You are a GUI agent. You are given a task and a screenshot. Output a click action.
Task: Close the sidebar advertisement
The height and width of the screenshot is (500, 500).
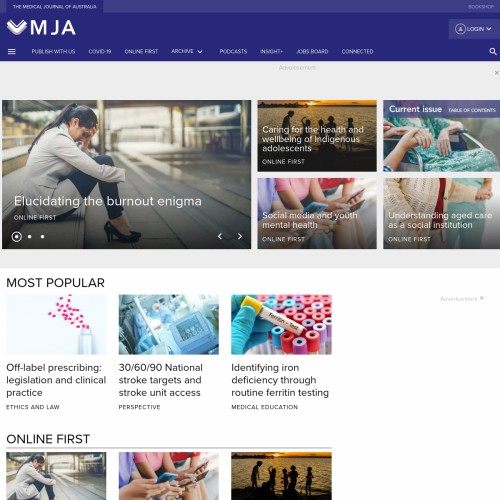point(482,298)
